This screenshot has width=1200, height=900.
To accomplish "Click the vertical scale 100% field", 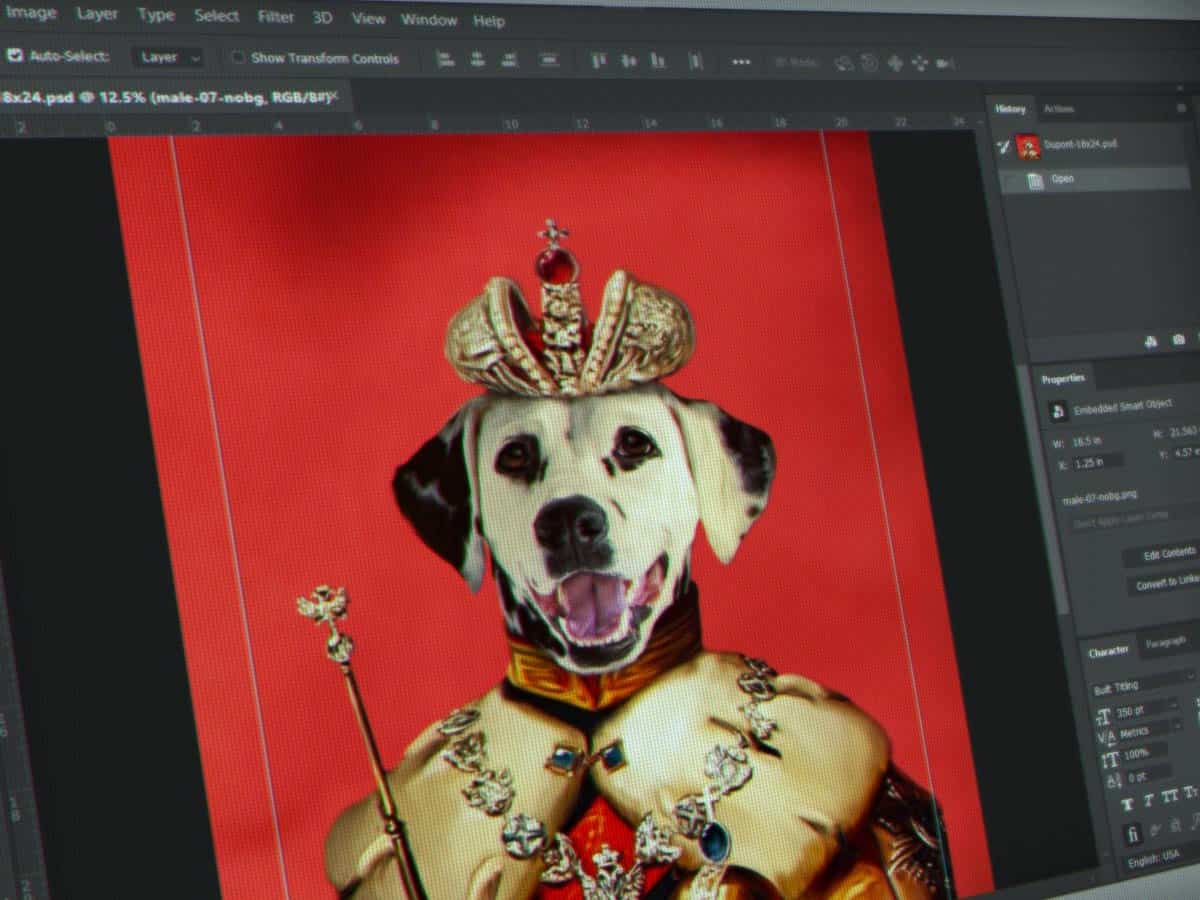I will (1144, 753).
